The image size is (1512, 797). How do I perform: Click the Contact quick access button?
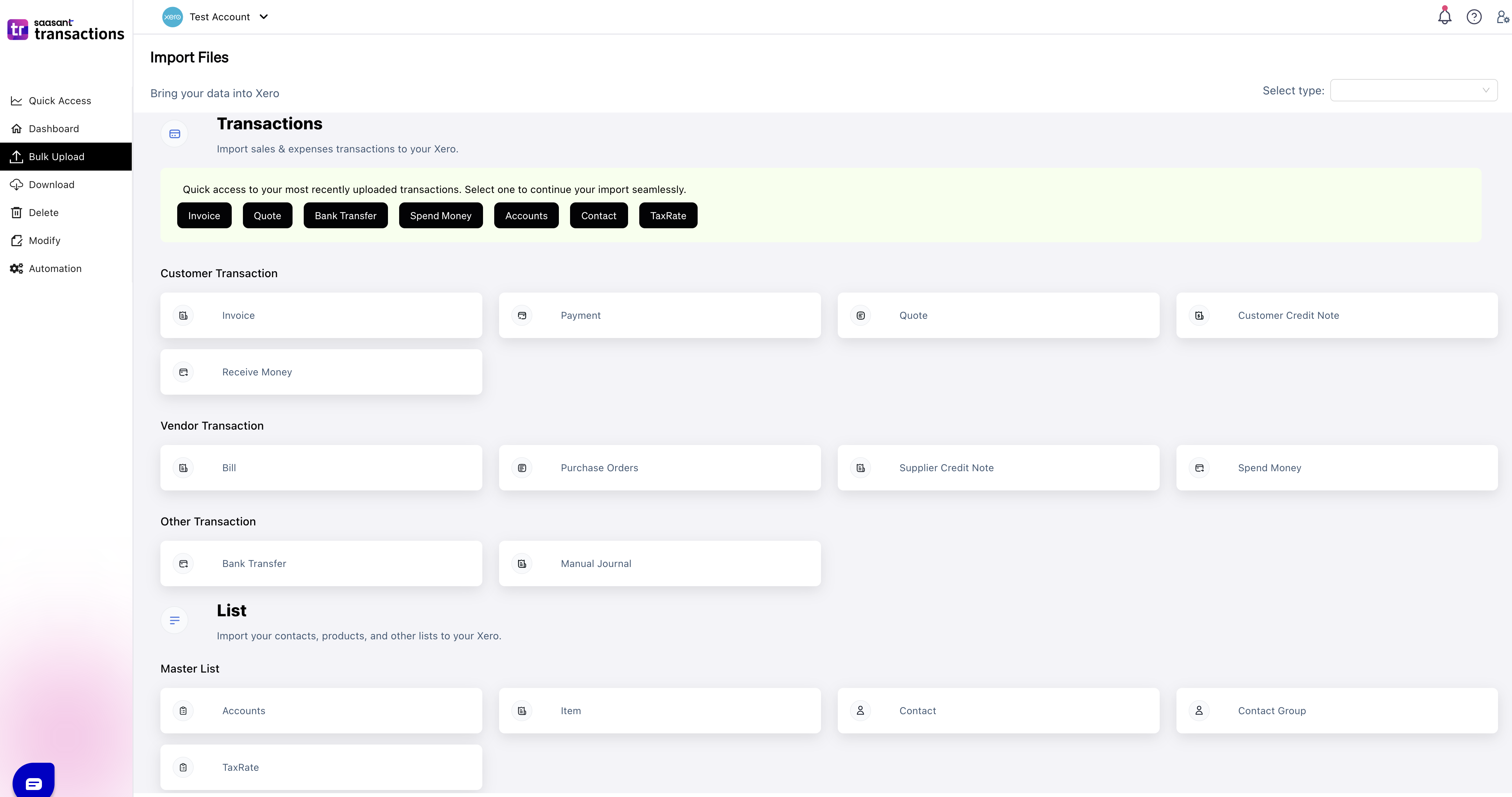pos(599,215)
